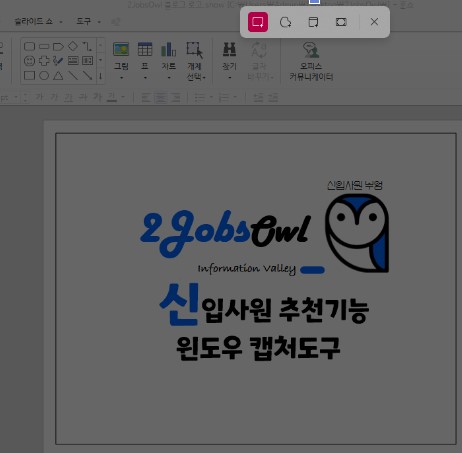Click the 표 table icon

coord(145,49)
